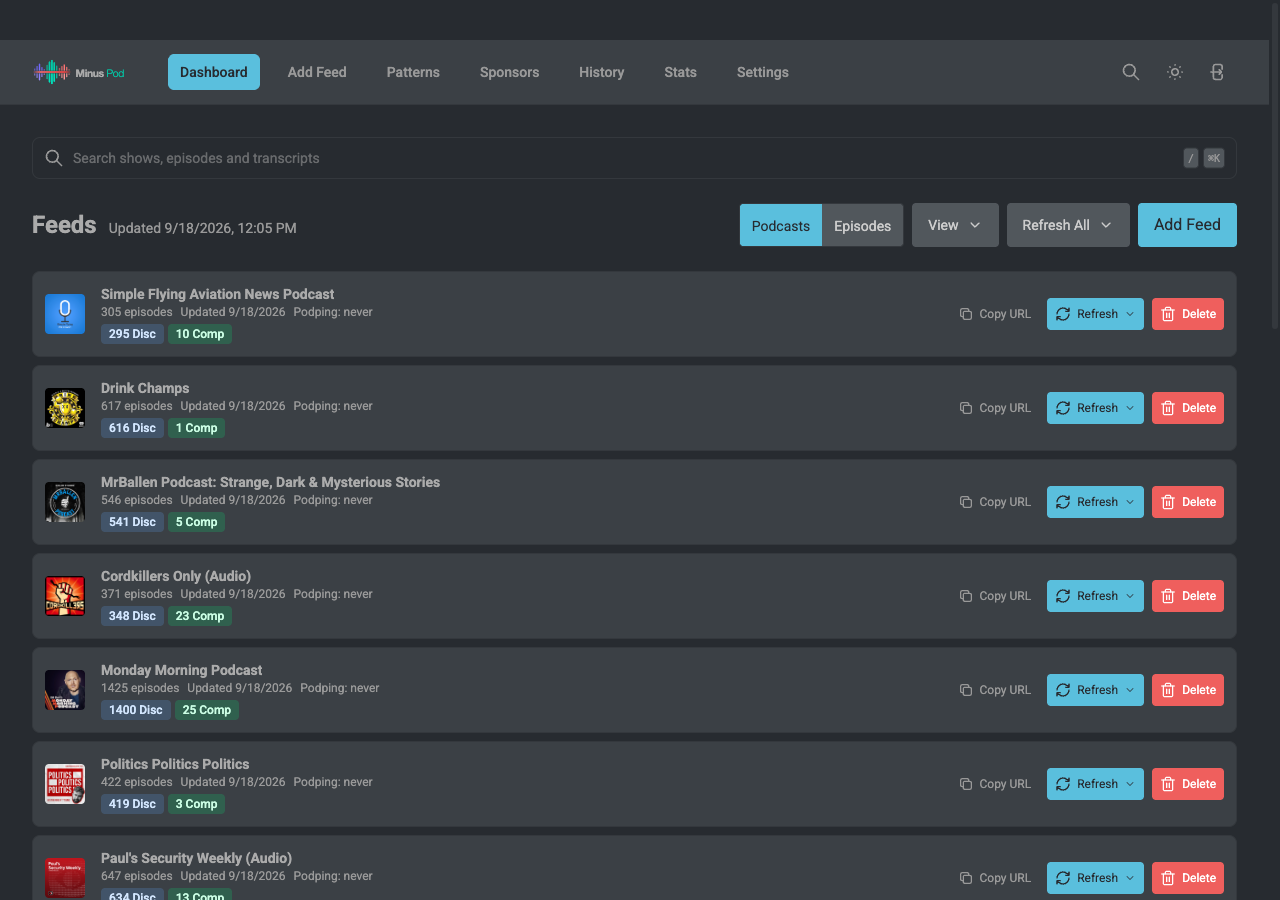This screenshot has width=1280, height=900.
Task: Click MrBallen Podcast cover icon
Action: (65, 502)
